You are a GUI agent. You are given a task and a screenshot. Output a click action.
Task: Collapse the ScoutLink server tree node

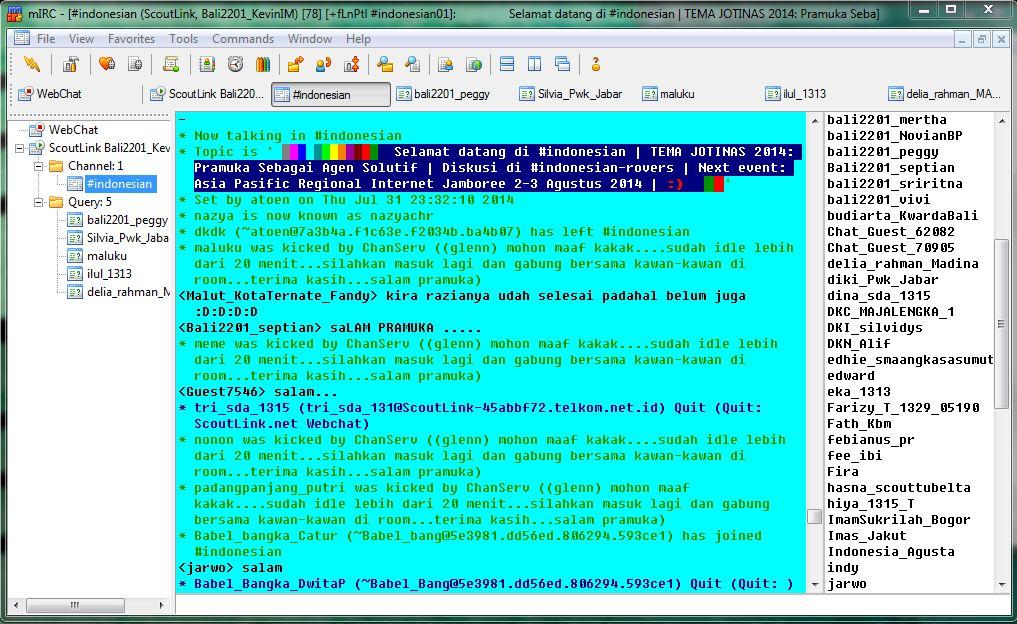point(21,148)
